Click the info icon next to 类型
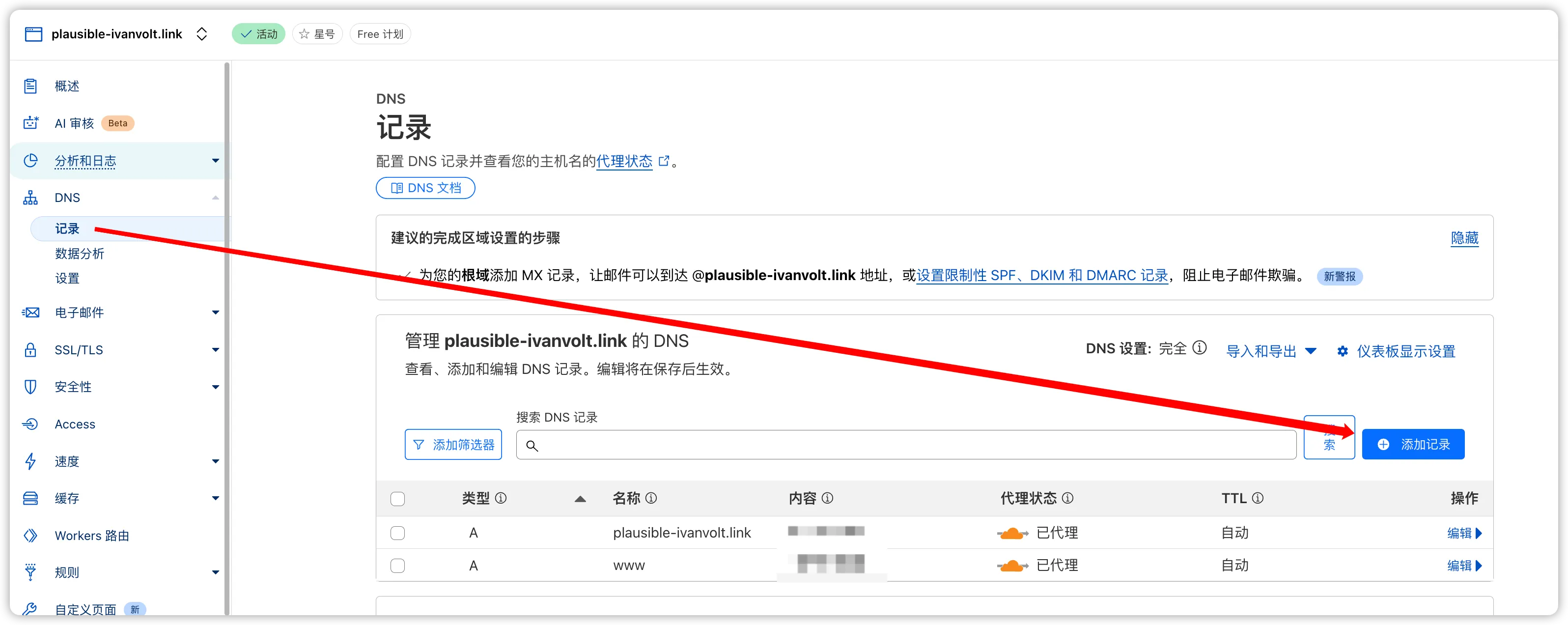1568x625 pixels. tap(501, 498)
